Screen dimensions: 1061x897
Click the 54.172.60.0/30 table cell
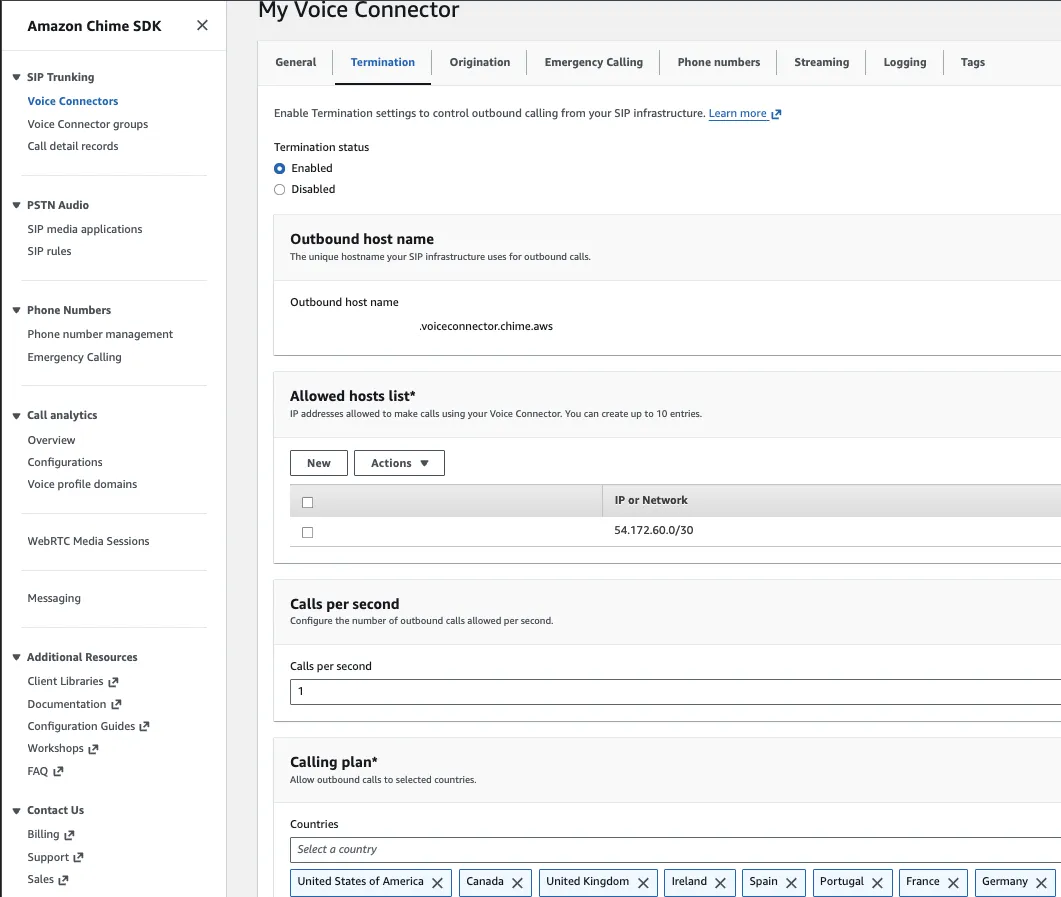pyautogui.click(x=654, y=530)
